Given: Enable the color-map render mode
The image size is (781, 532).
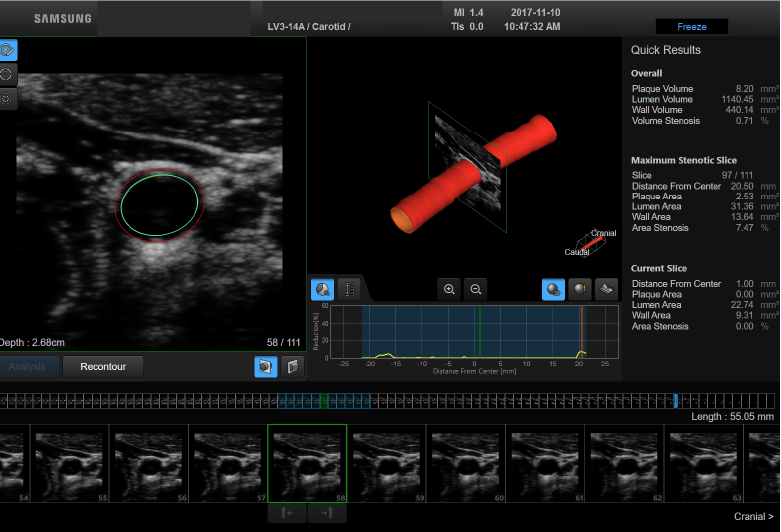Looking at the screenshot, I should (x=580, y=289).
